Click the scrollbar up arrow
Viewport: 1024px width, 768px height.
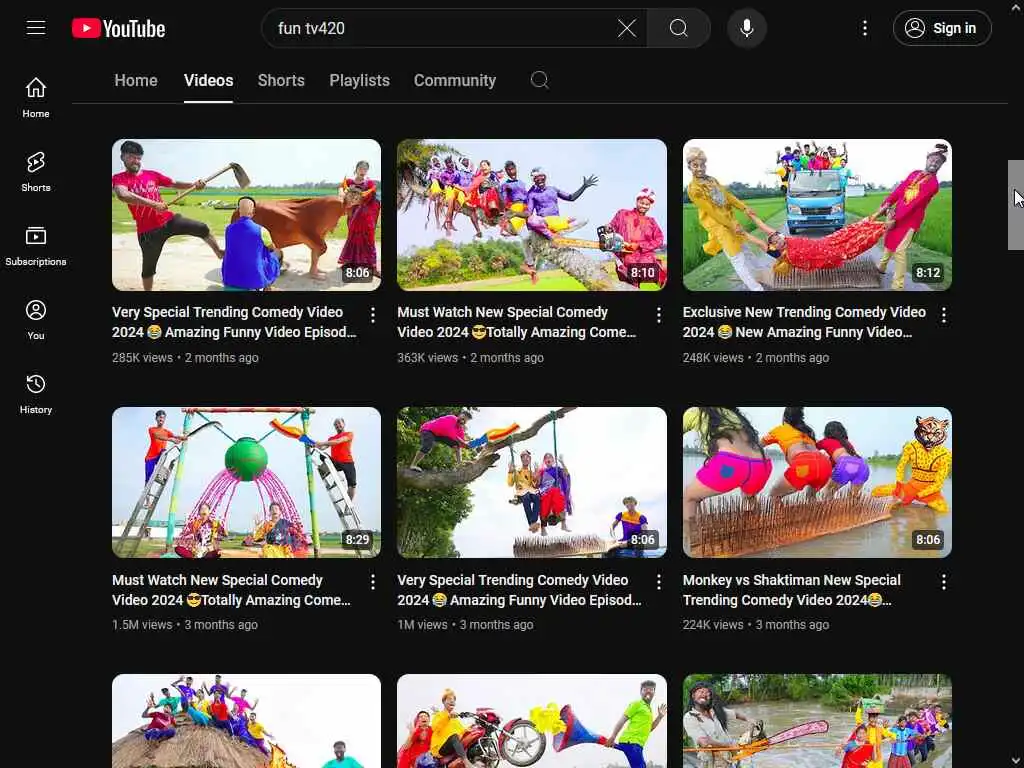coord(1016,7)
